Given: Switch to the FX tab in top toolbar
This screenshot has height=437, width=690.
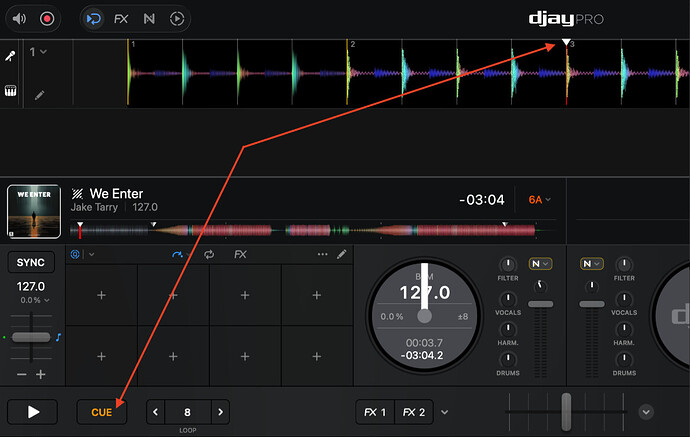Looking at the screenshot, I should (x=120, y=19).
